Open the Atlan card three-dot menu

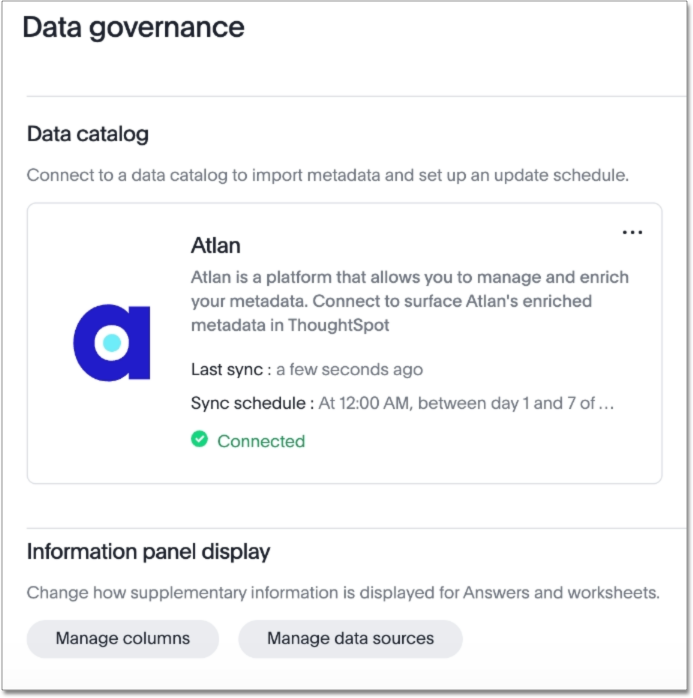pyautogui.click(x=632, y=232)
